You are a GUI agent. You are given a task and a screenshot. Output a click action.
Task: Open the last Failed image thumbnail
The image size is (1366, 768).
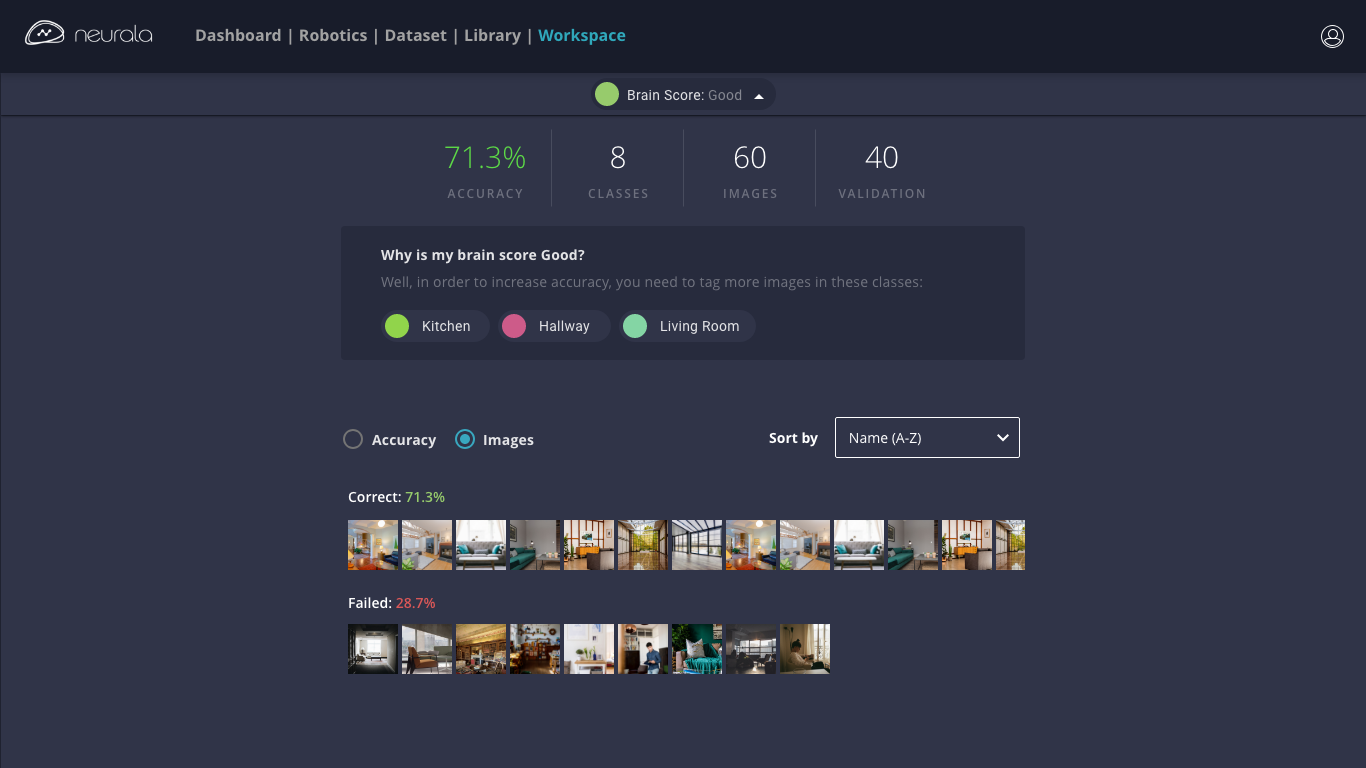805,649
